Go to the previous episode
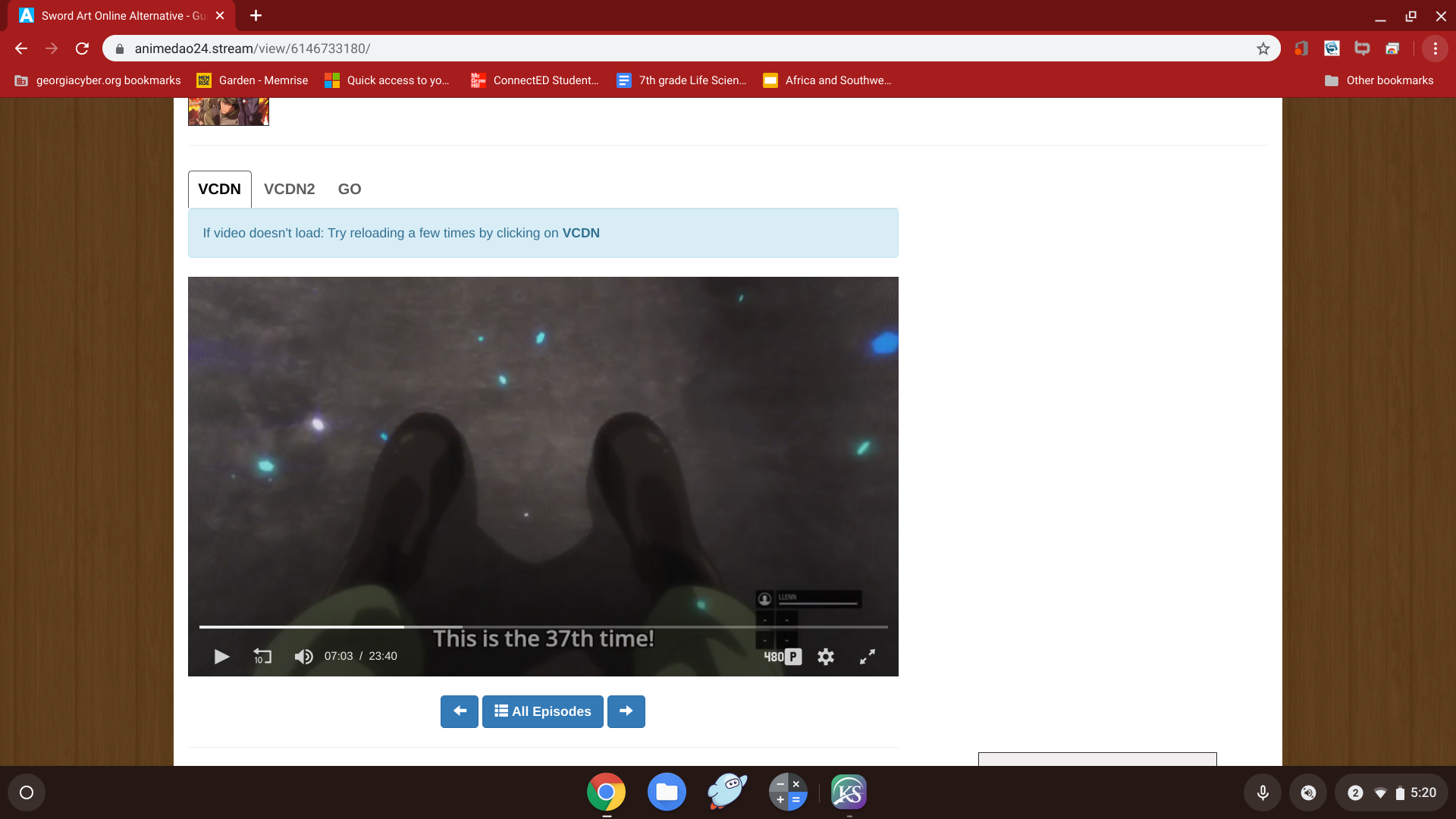The image size is (1456, 819). 460,711
